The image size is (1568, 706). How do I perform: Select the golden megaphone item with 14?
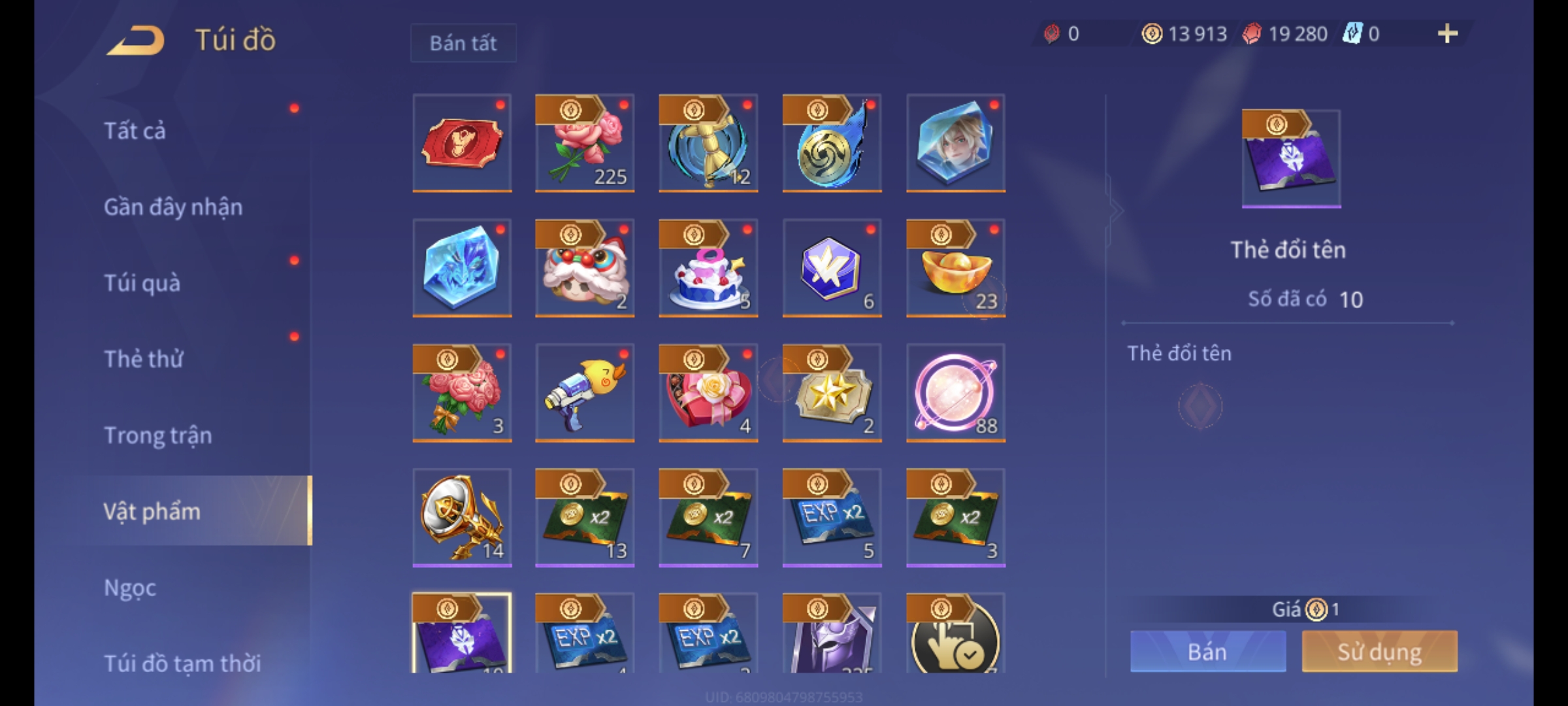(462, 518)
